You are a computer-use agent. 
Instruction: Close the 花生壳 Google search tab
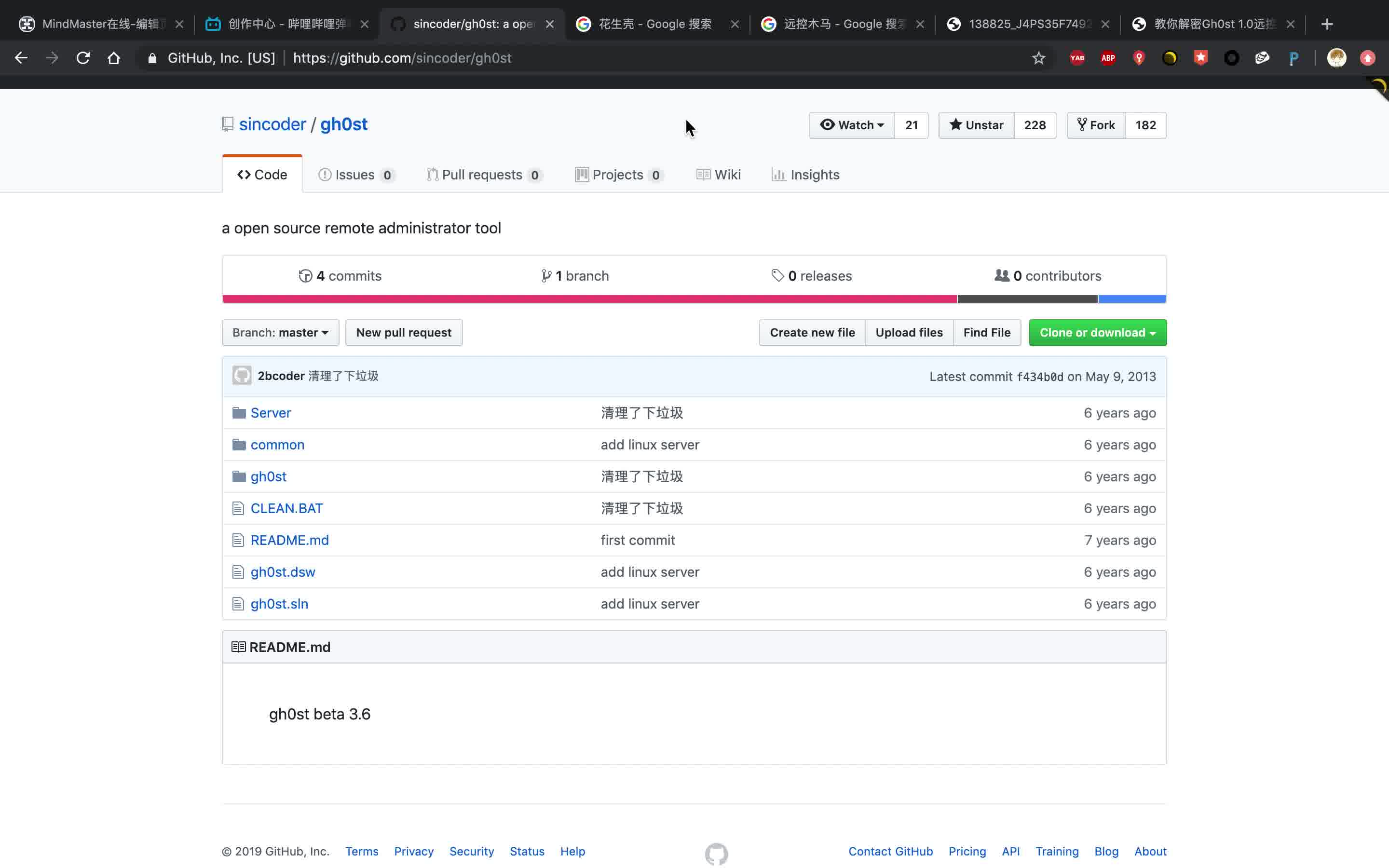point(735,24)
